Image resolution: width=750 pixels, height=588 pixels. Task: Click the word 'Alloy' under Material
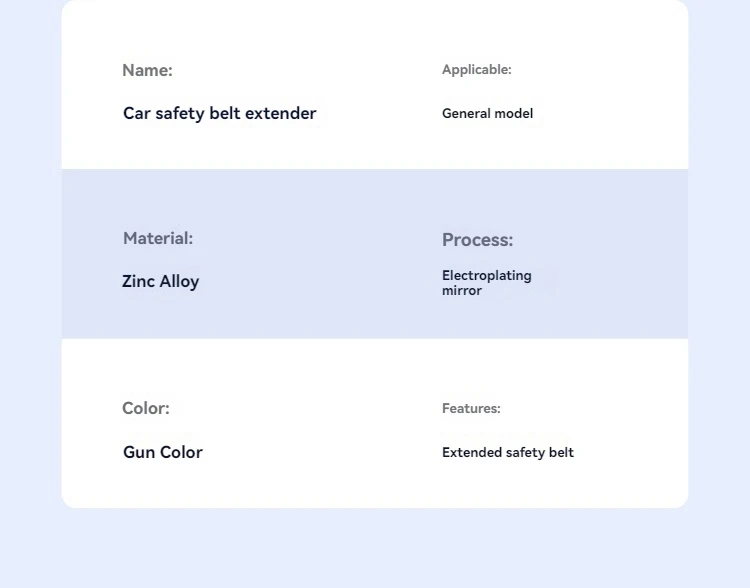(x=179, y=282)
